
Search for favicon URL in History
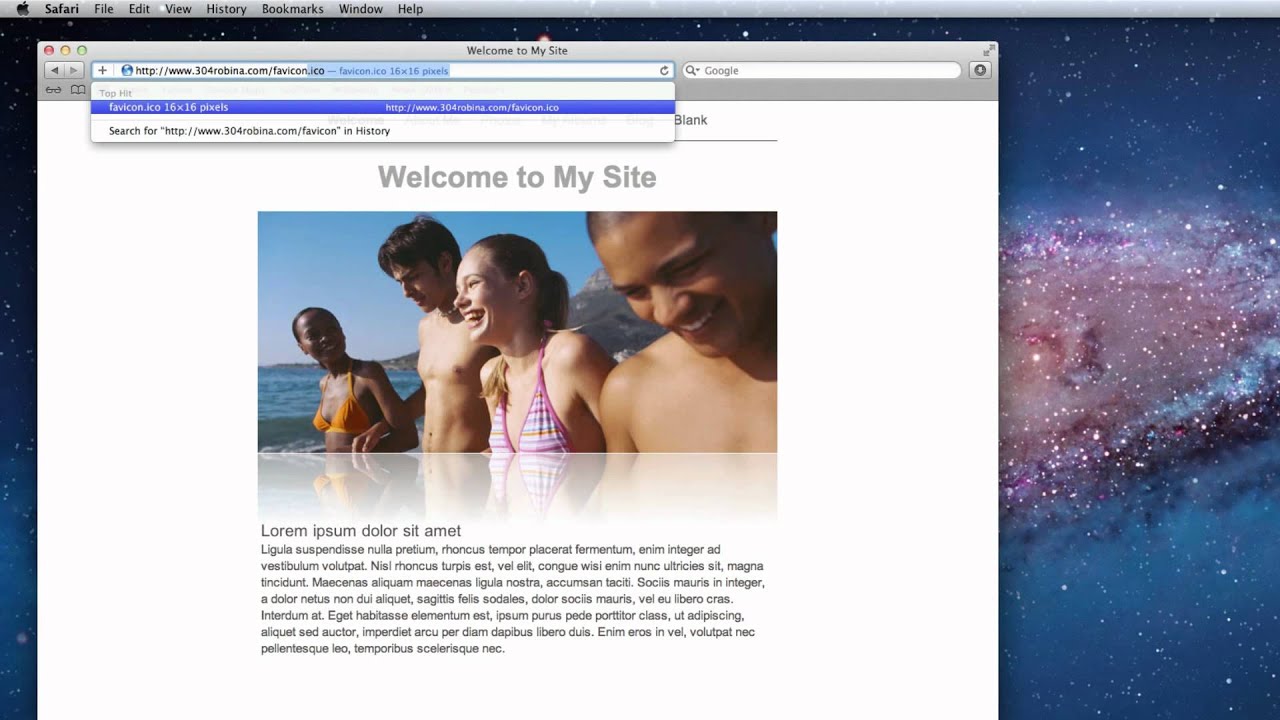click(383, 131)
